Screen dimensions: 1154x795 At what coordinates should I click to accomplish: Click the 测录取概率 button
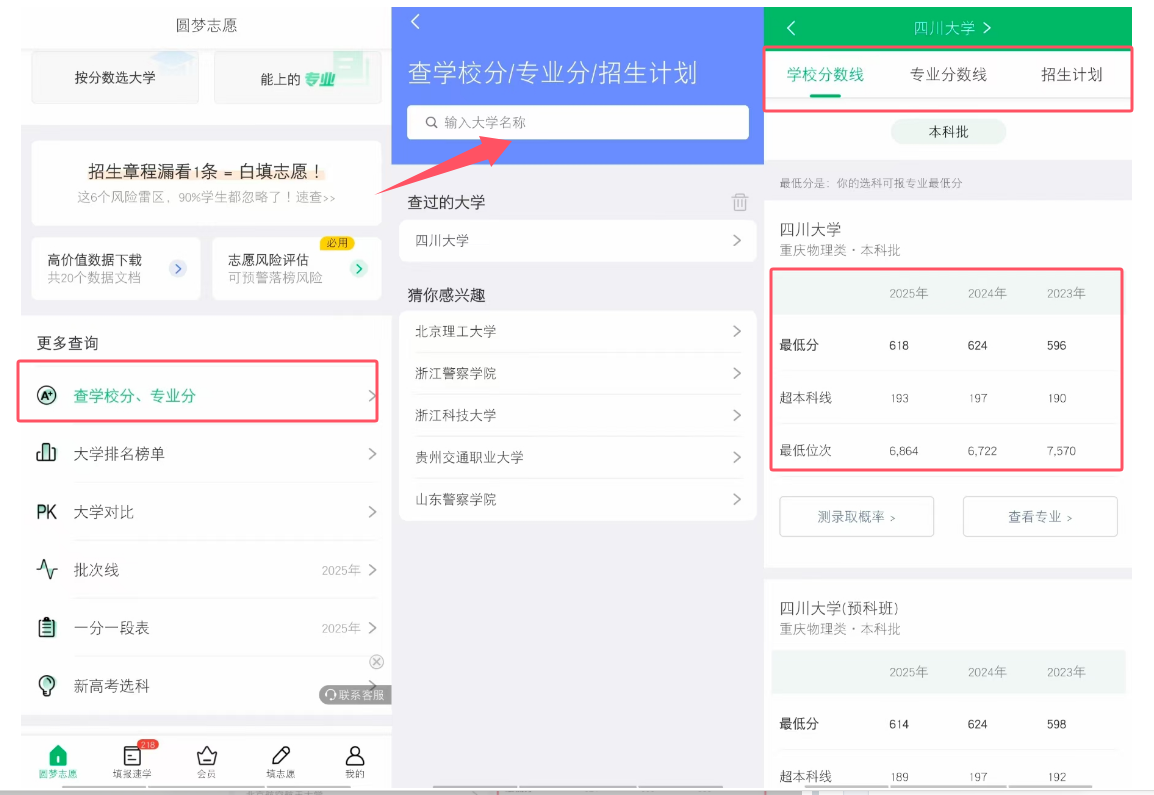[x=856, y=517]
